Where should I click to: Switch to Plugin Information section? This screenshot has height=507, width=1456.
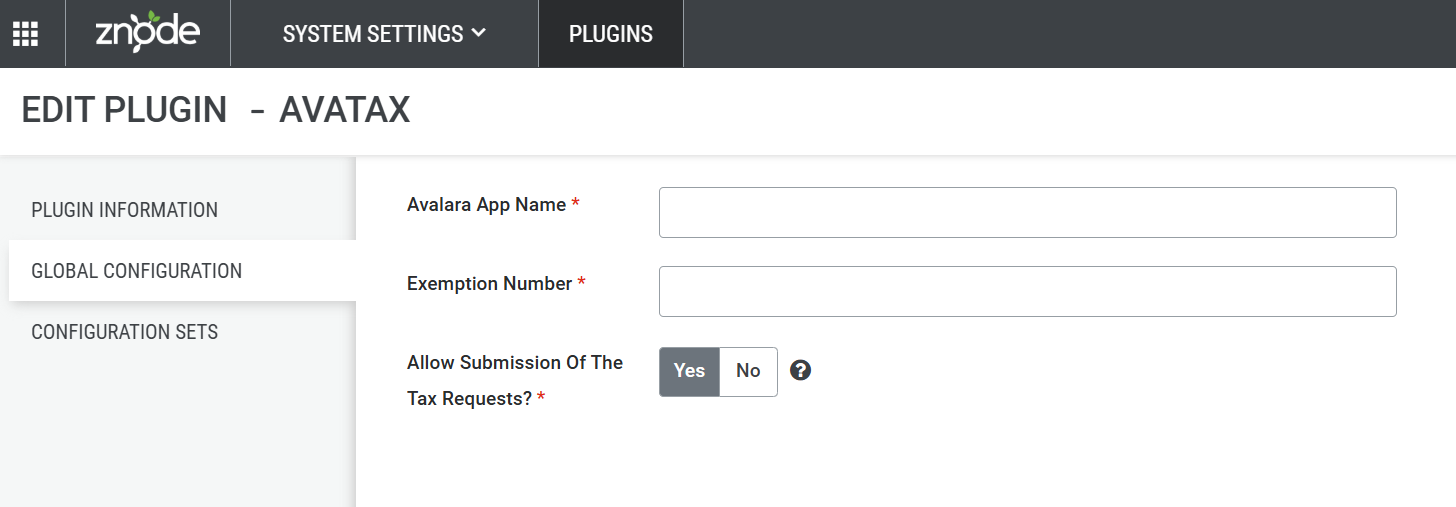coord(125,210)
